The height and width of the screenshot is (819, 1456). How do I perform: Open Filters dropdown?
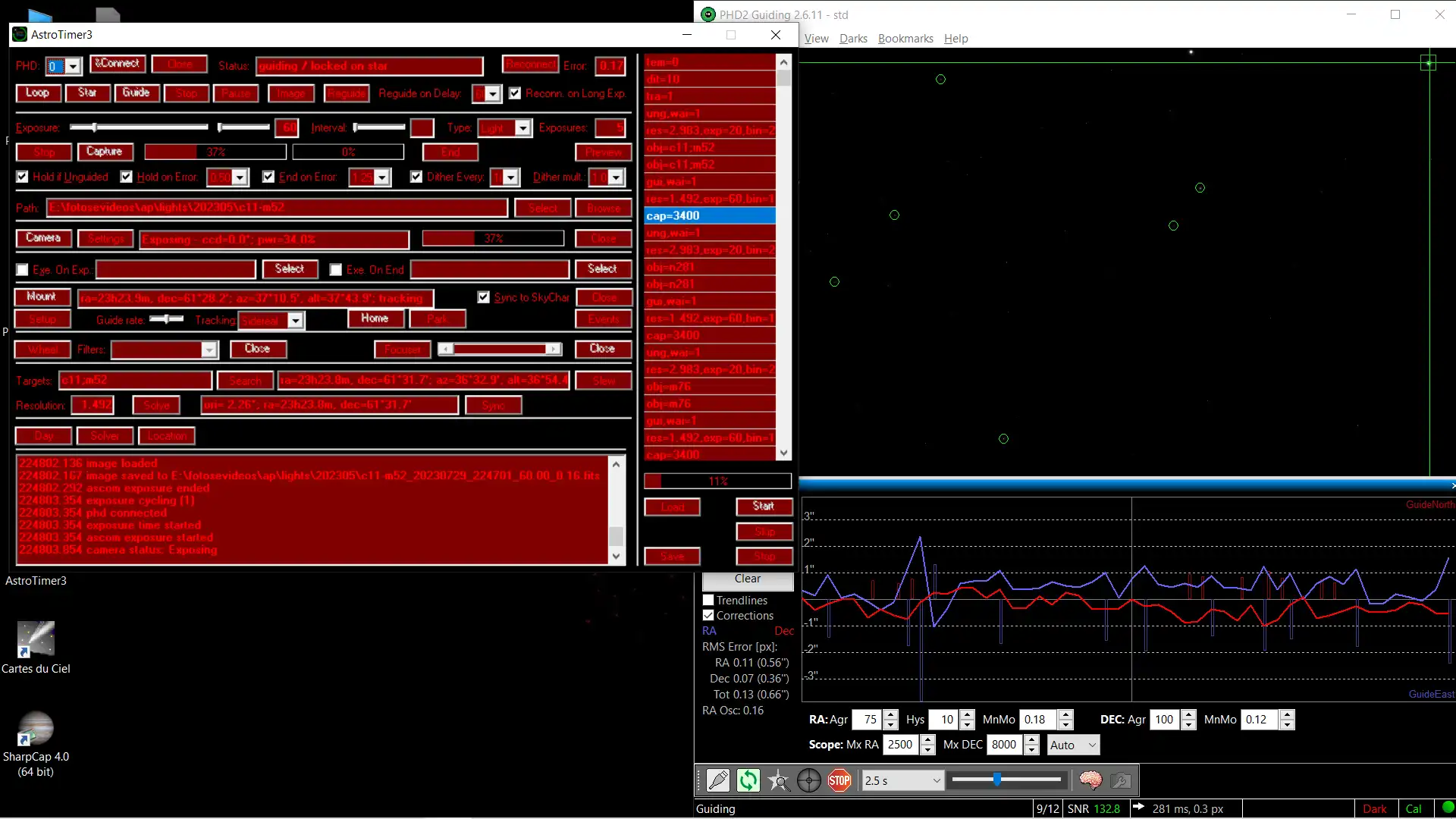pos(209,350)
